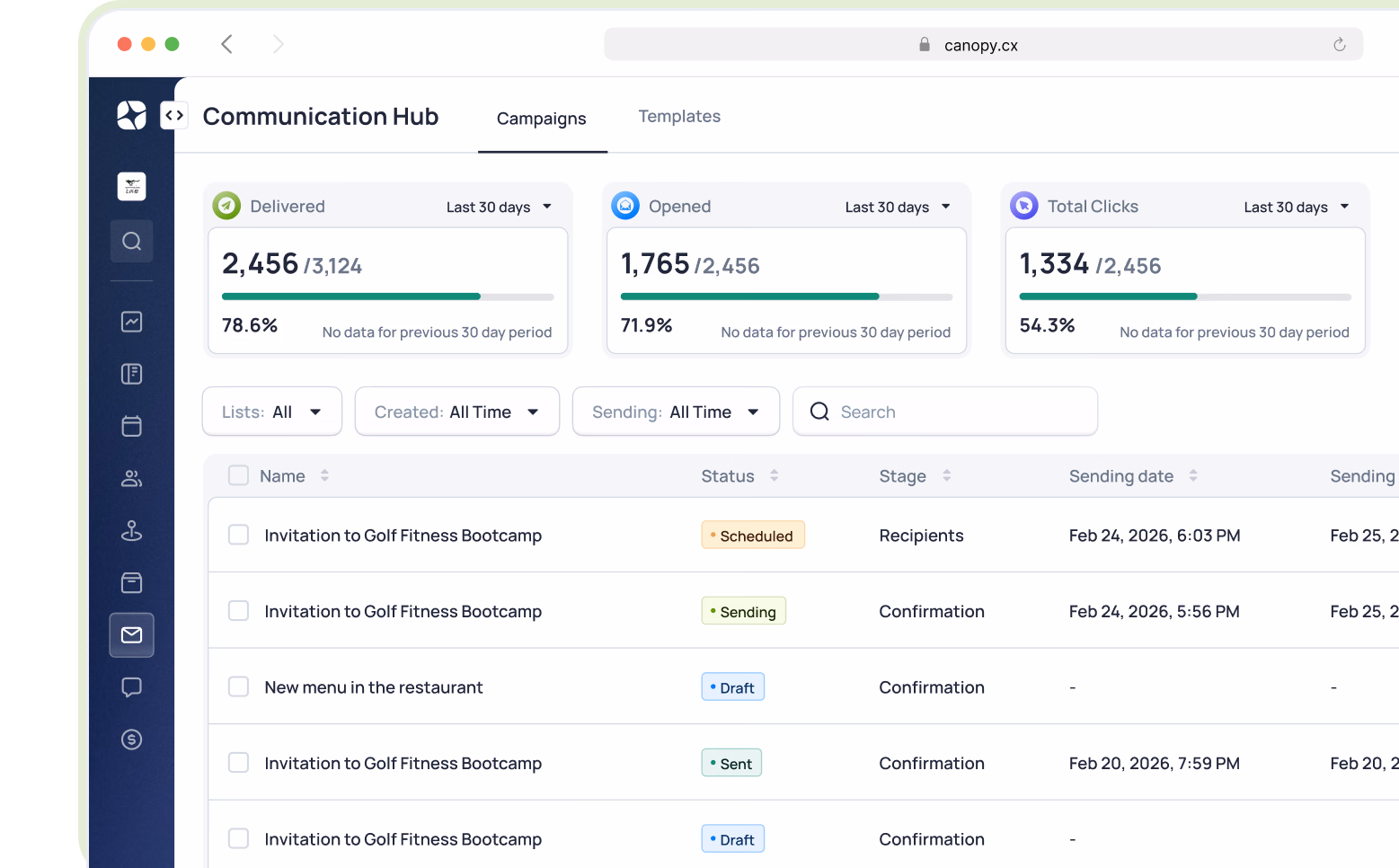Click the 2,456 /3,124 delivered count
The width and height of the screenshot is (1399, 868).
[x=292, y=264]
